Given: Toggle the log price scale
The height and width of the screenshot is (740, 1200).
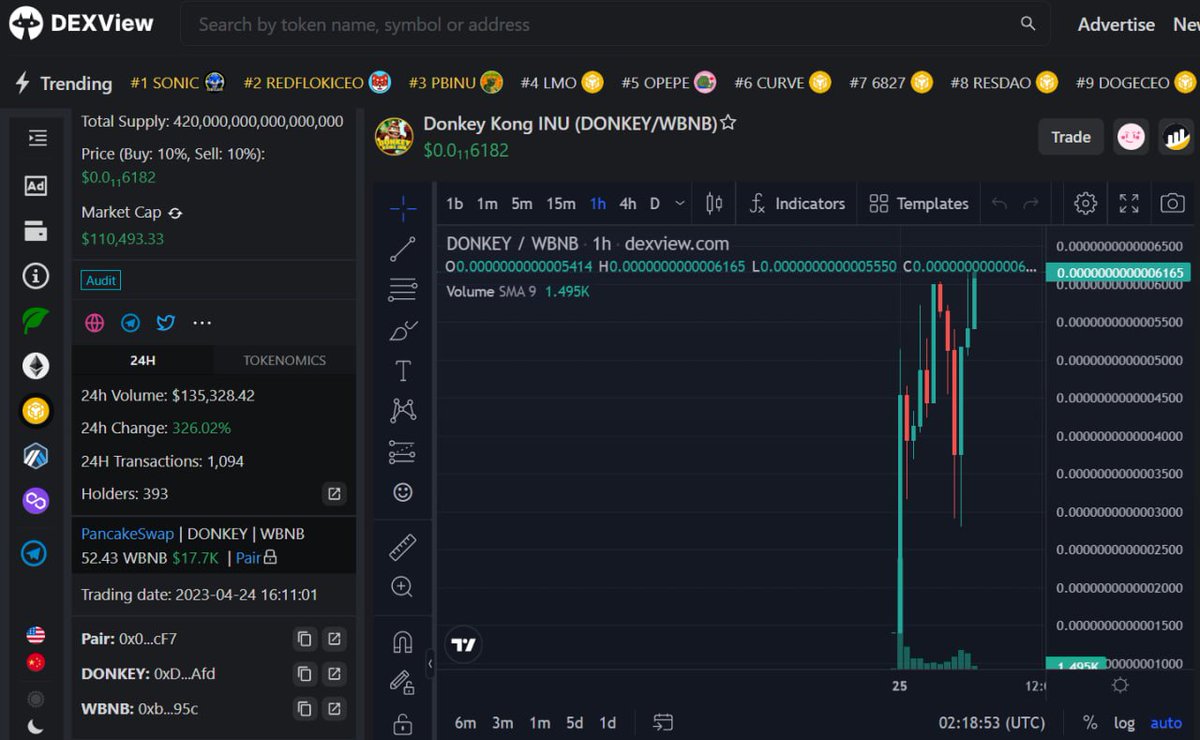Looking at the screenshot, I should (1124, 723).
